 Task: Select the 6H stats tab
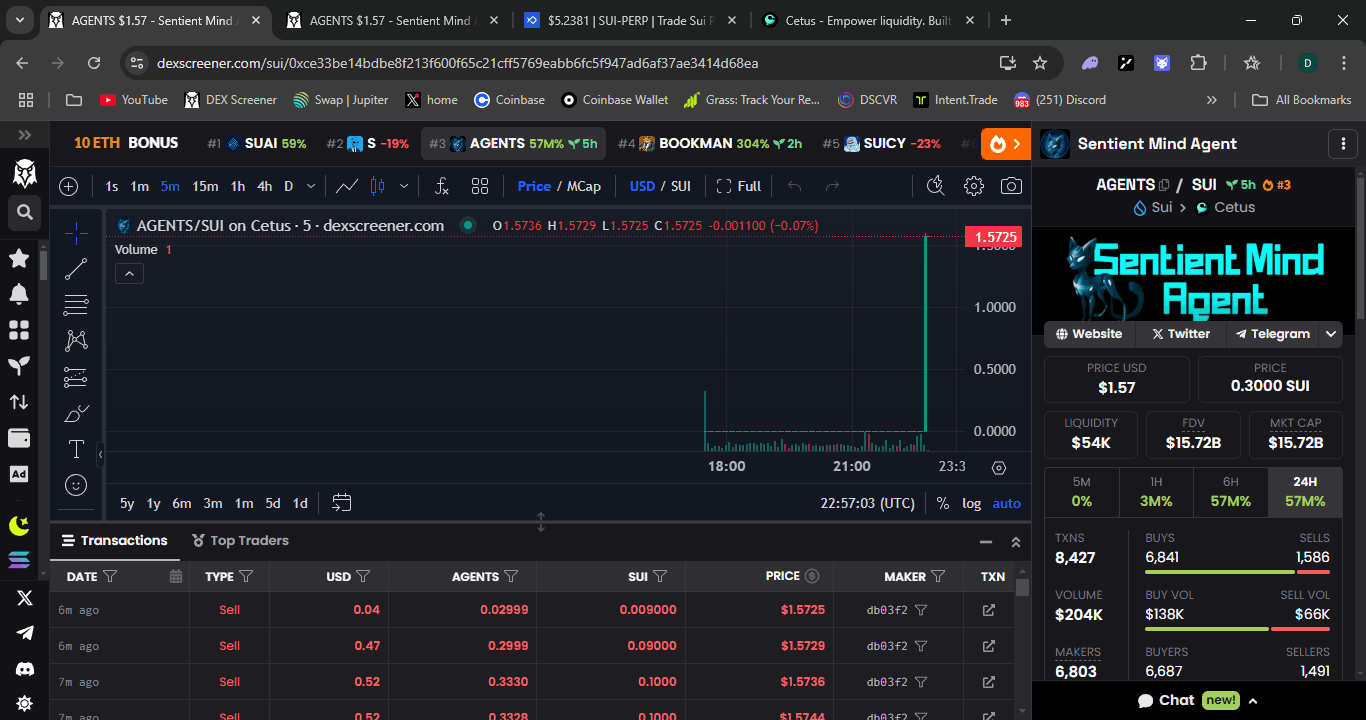click(x=1230, y=492)
